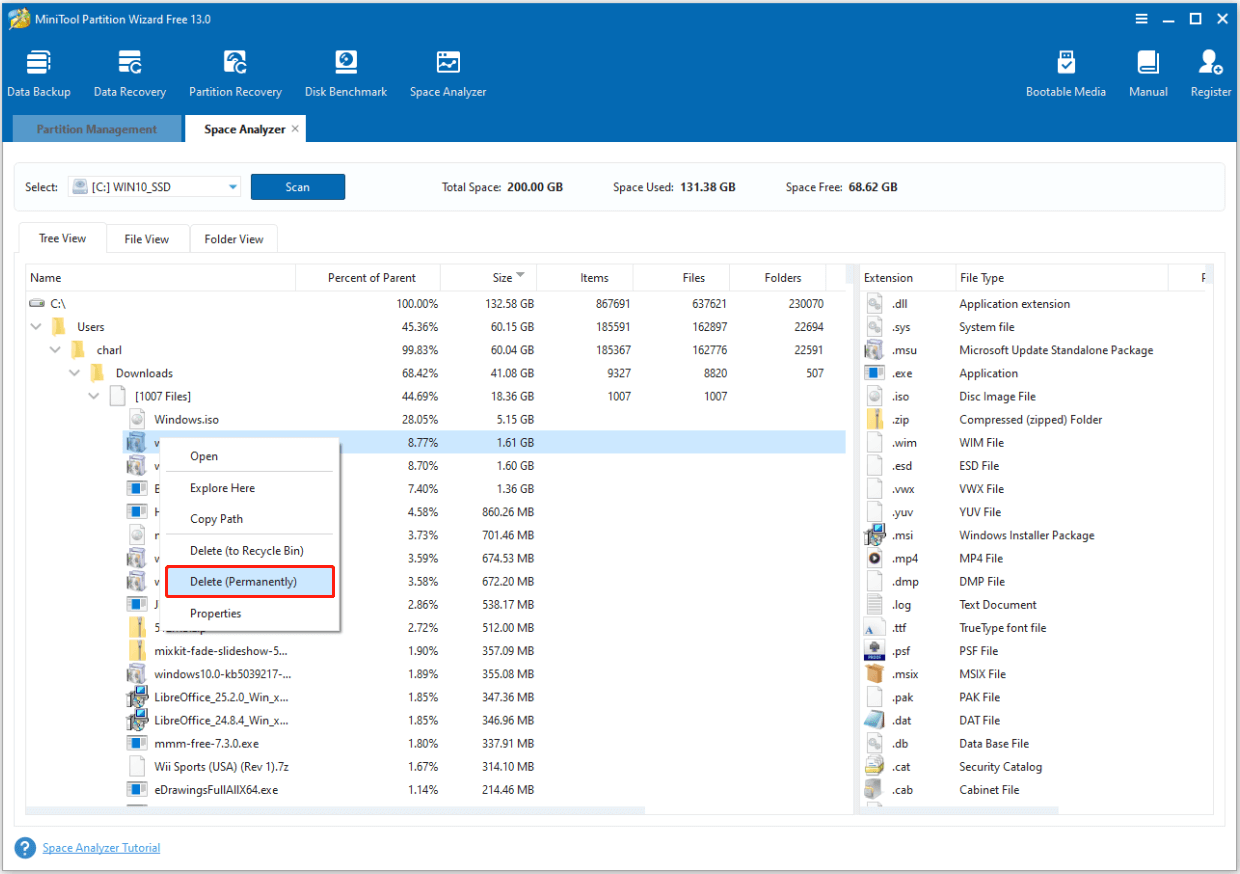
Task: Open the Bootable Media creator
Action: (x=1065, y=70)
